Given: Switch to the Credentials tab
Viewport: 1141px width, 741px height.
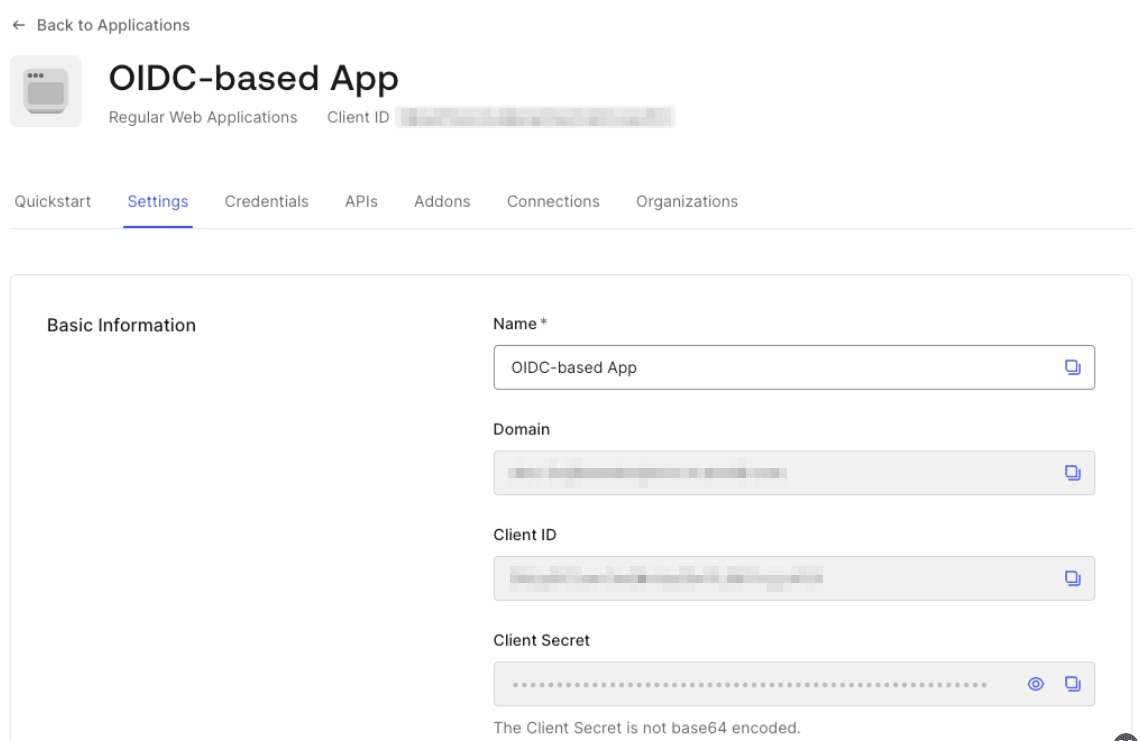Looking at the screenshot, I should point(266,201).
